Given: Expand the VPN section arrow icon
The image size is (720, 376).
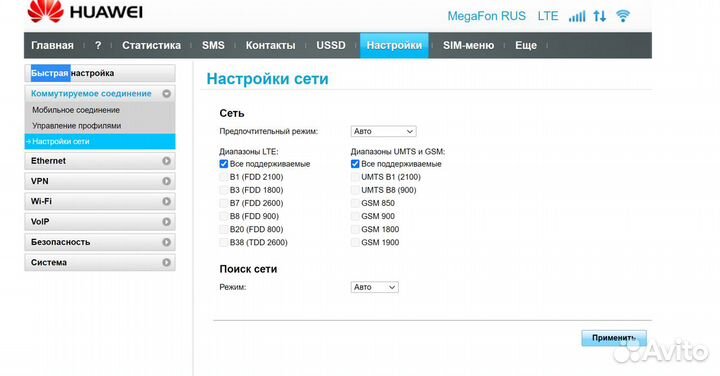Looking at the screenshot, I should tap(166, 181).
